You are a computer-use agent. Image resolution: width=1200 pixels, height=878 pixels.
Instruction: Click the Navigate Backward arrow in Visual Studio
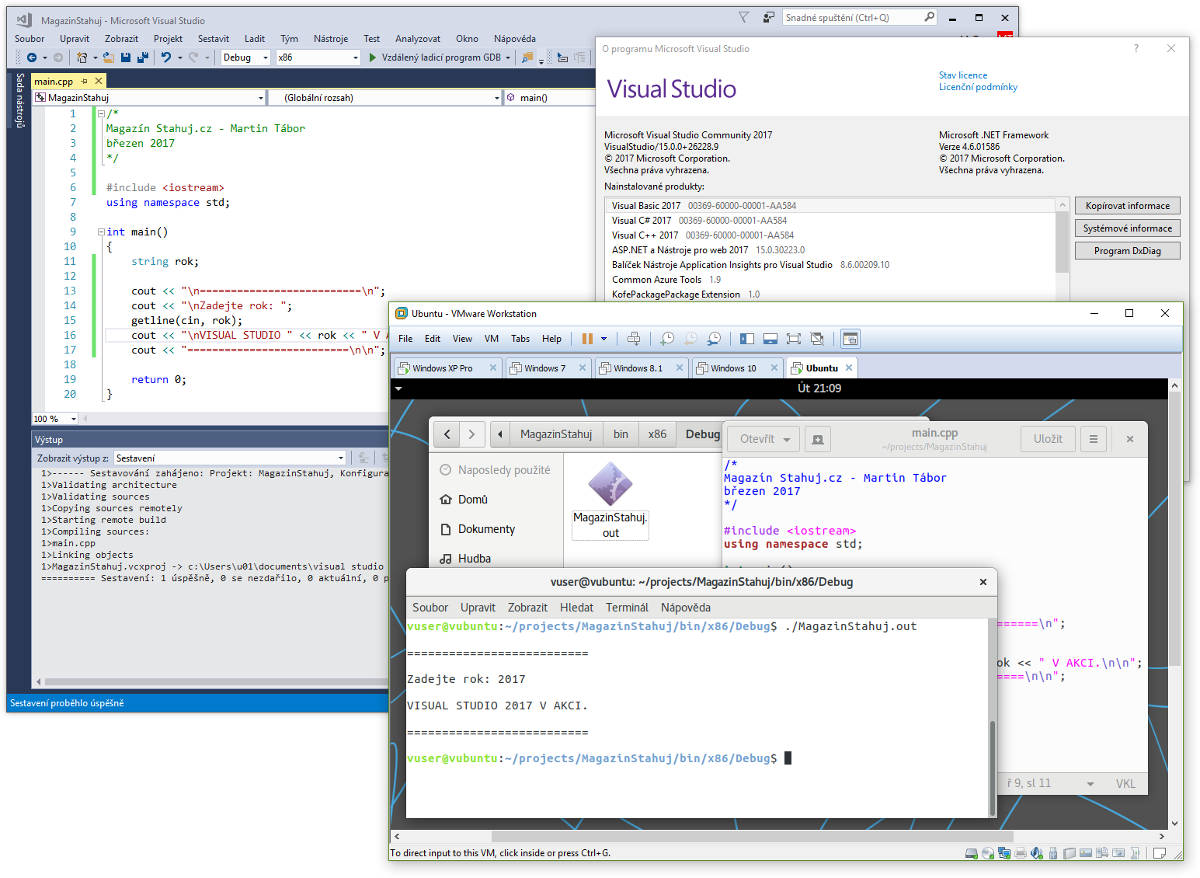(x=31, y=58)
